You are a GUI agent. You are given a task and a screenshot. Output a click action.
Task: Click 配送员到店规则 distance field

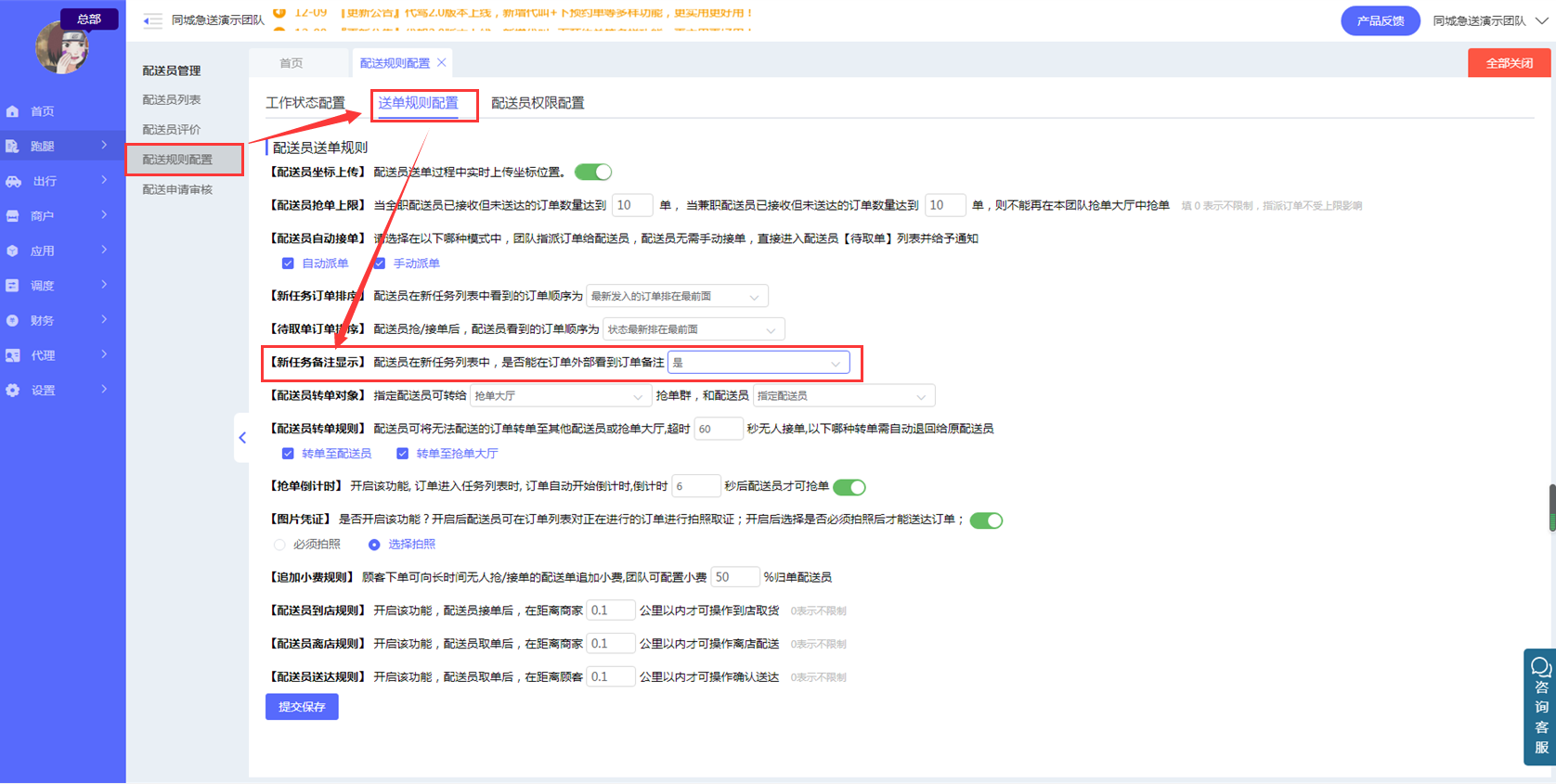click(x=611, y=610)
